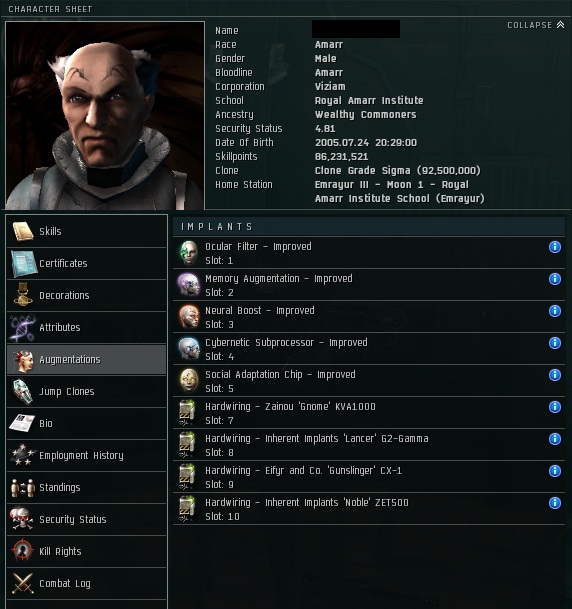Collapse the character sheet header

point(535,25)
